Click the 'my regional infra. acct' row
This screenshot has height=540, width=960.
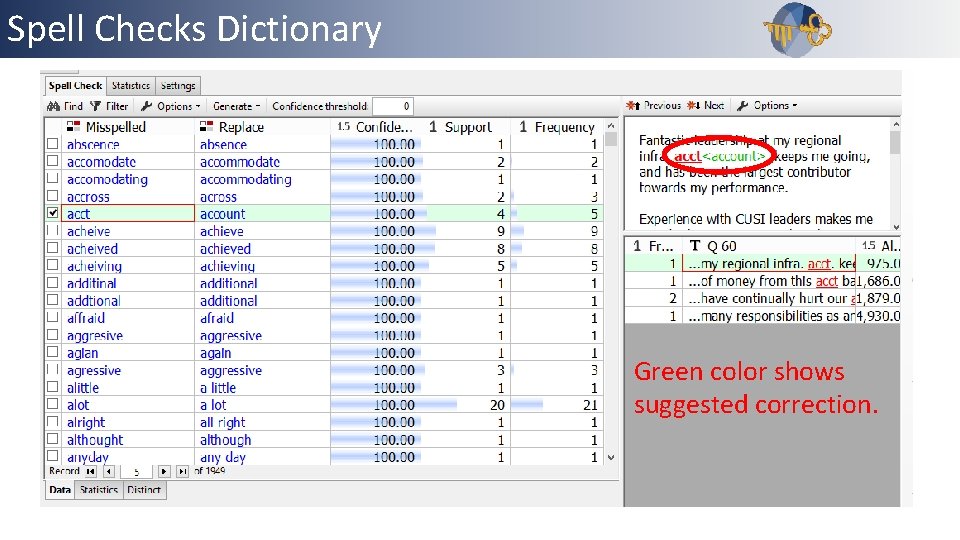[762, 264]
